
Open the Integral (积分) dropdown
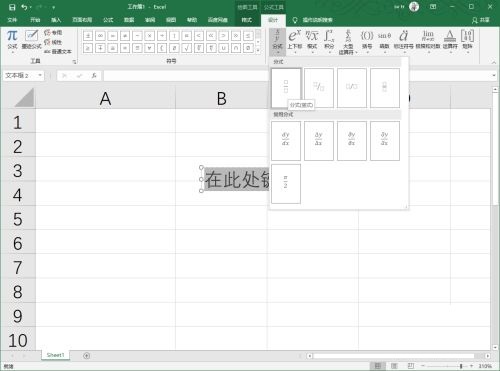click(x=329, y=41)
